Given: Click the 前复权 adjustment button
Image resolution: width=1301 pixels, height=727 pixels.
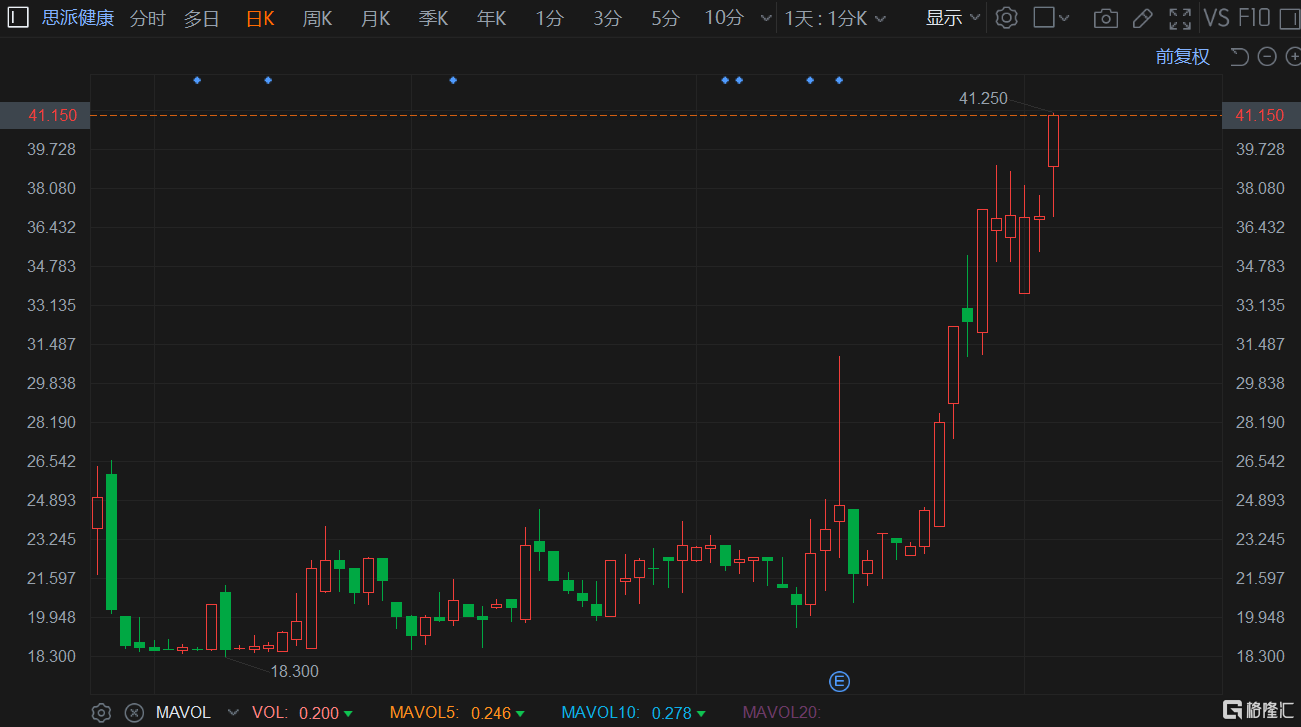Looking at the screenshot, I should click(x=1182, y=56).
